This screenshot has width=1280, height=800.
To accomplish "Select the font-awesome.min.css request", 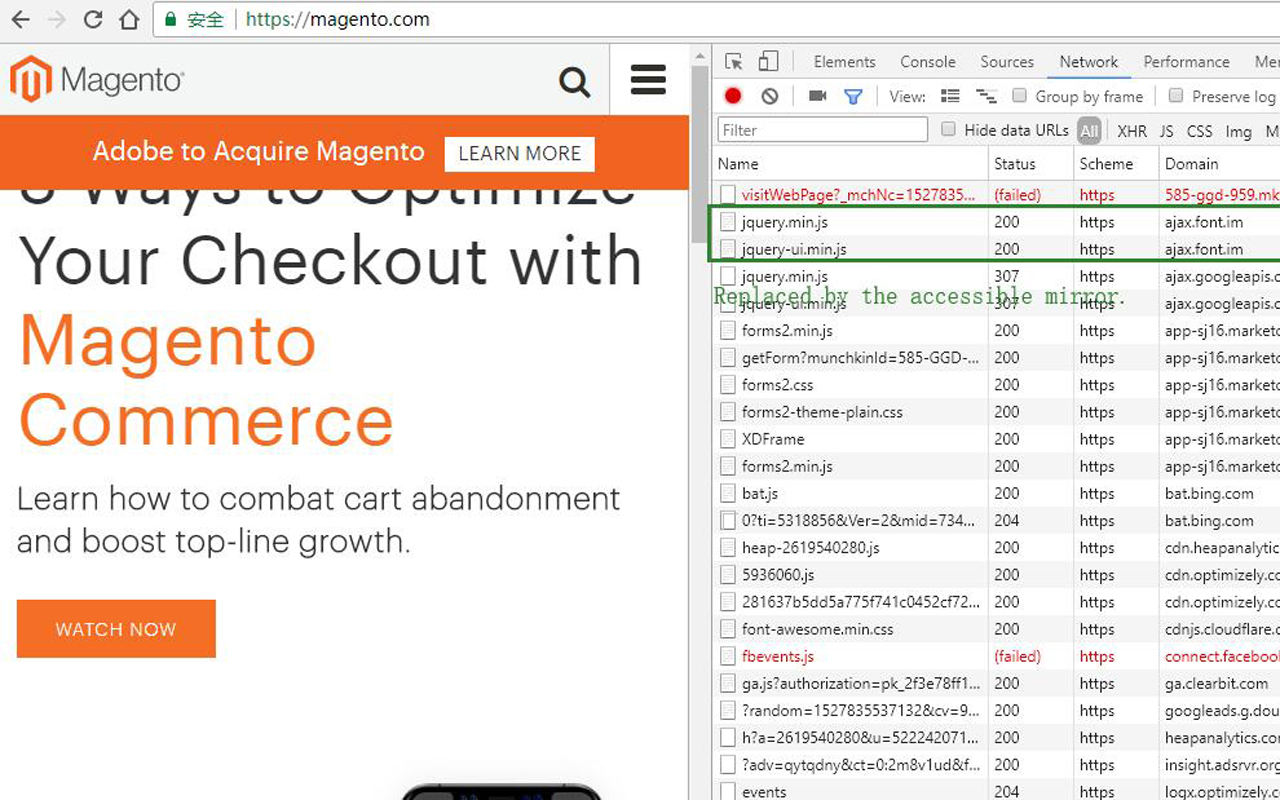I will tap(996, 629).
